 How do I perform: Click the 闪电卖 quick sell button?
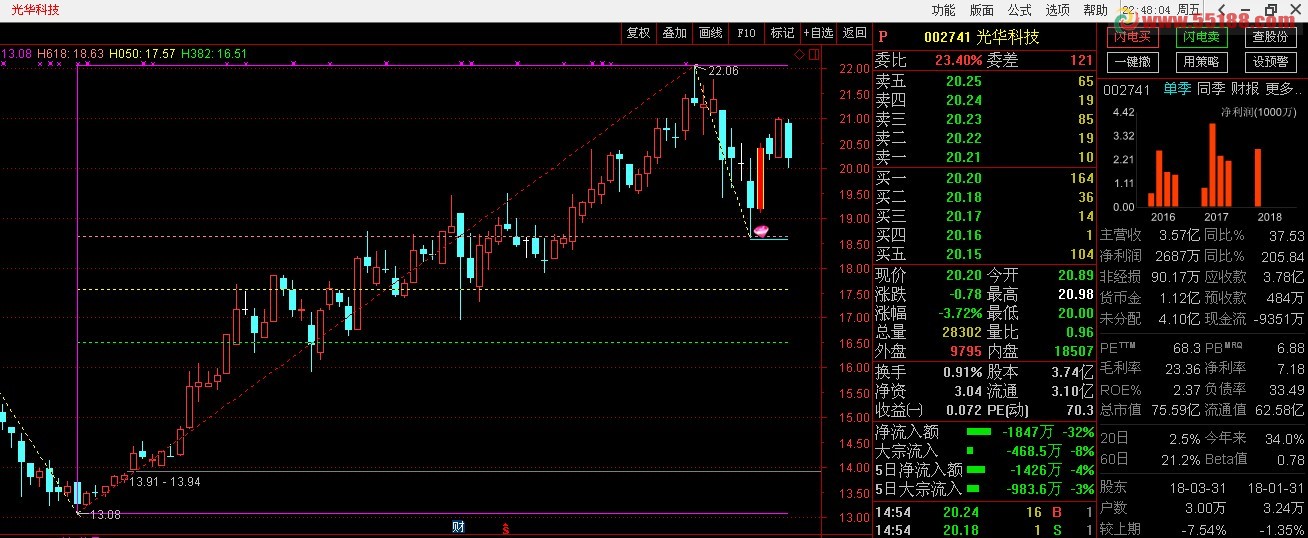pos(1201,37)
